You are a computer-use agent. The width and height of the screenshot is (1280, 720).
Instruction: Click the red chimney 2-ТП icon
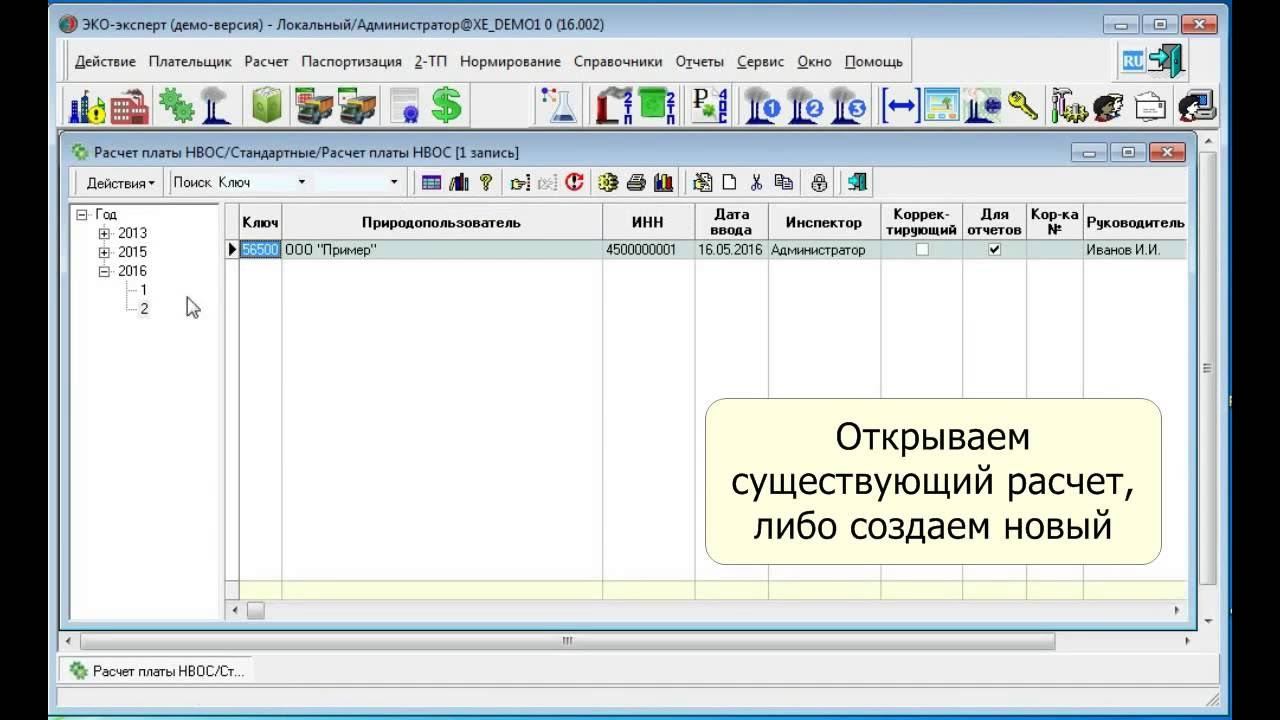tap(613, 105)
